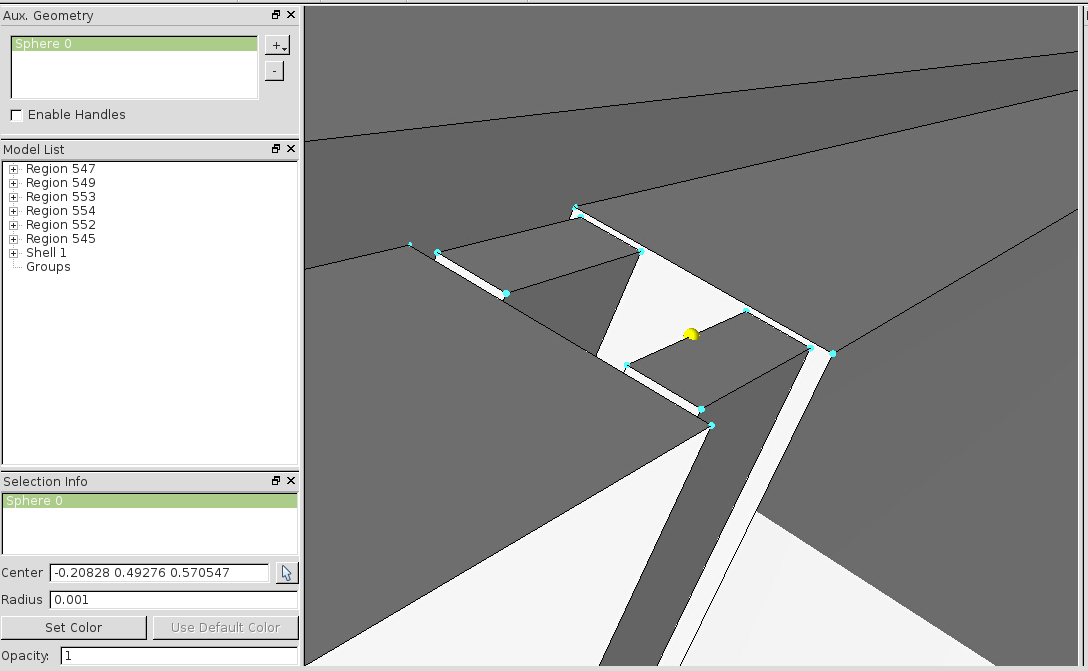Select Region 549 in Model List
This screenshot has width=1088, height=671.
(x=60, y=182)
